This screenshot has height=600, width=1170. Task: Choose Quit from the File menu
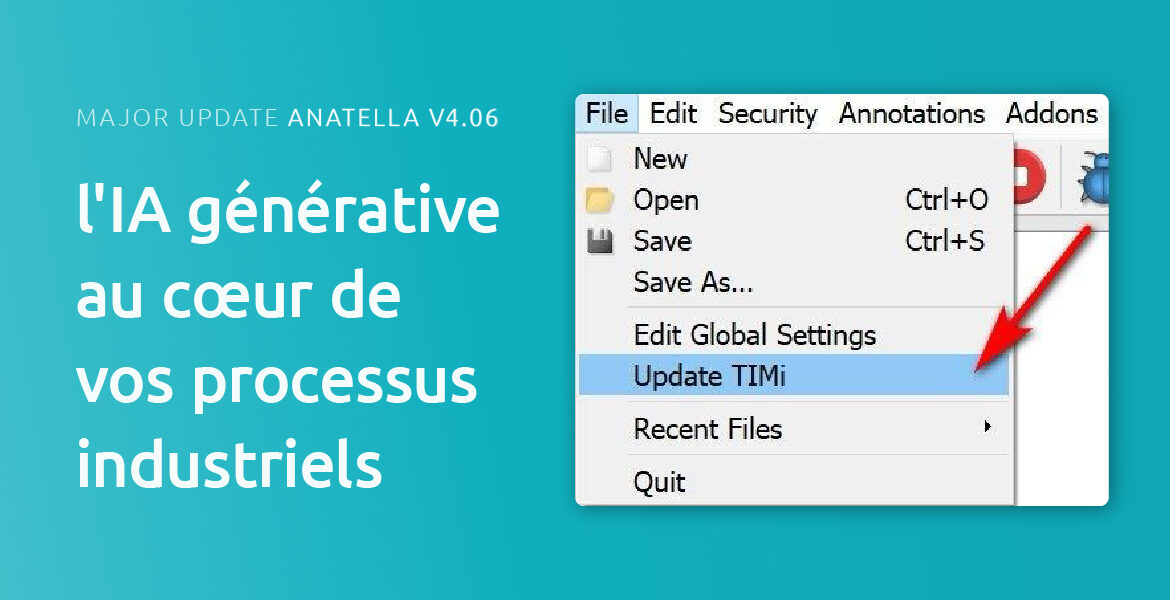click(x=659, y=483)
